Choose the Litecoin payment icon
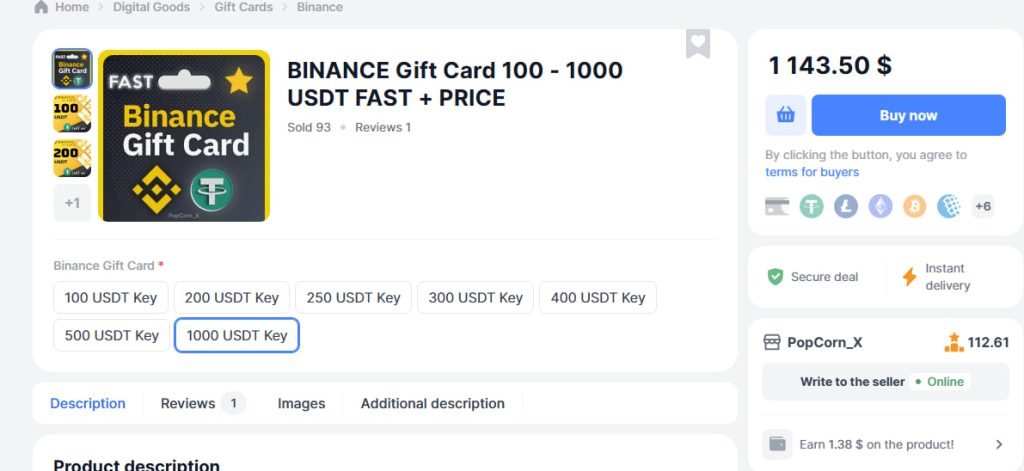 846,206
